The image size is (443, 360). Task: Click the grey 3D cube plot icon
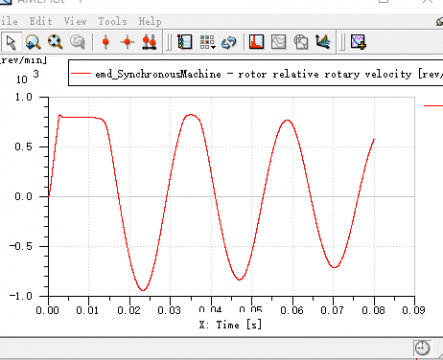click(301, 42)
